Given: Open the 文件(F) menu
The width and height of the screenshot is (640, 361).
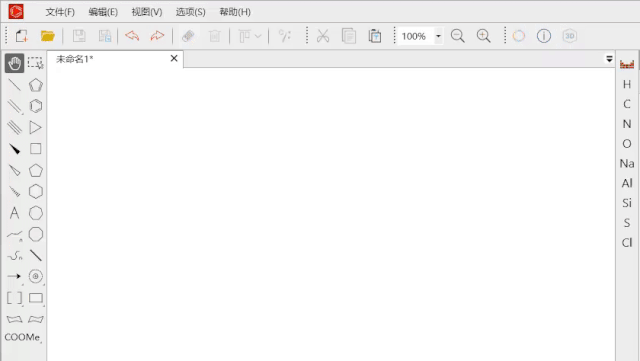Looking at the screenshot, I should pos(60,12).
